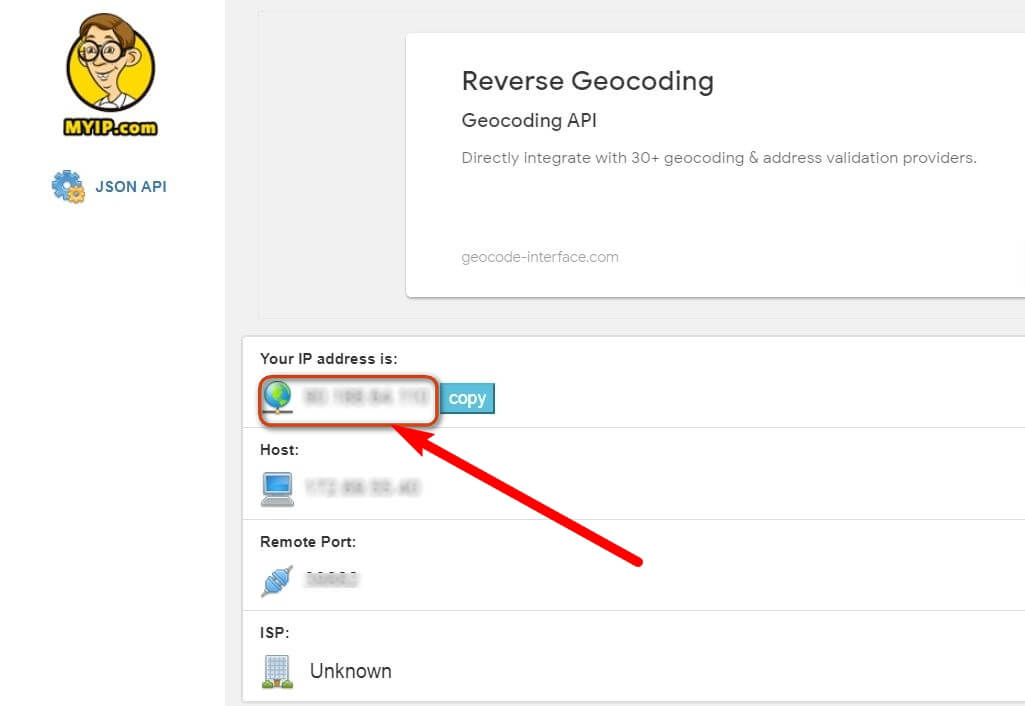Open the Reverse Geocoding ad title
The width and height of the screenshot is (1025, 706).
(587, 81)
